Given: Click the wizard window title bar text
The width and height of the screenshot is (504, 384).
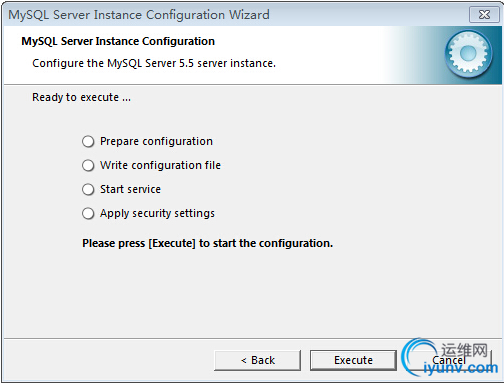Looking at the screenshot, I should tap(139, 15).
